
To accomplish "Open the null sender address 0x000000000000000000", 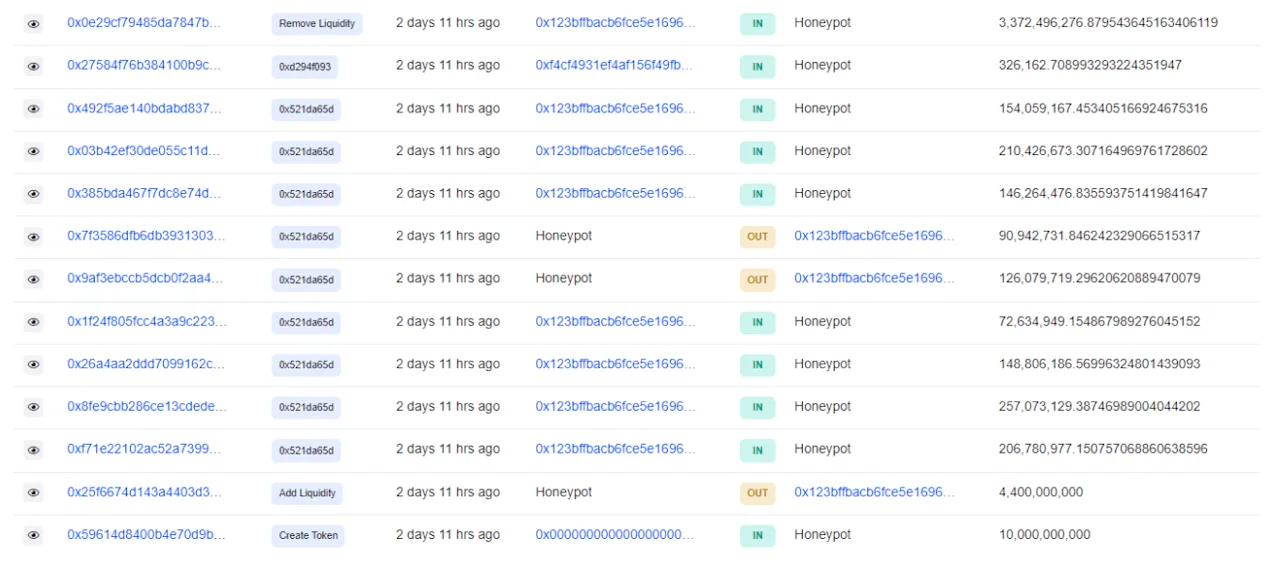I will (x=614, y=535).
